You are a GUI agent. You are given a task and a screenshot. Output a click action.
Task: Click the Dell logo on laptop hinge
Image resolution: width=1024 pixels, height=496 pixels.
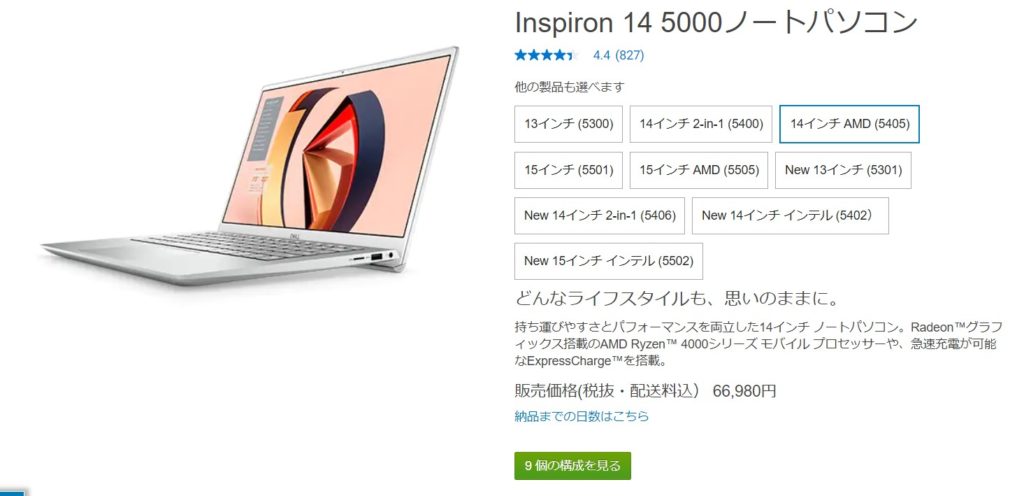pyautogui.click(x=293, y=234)
